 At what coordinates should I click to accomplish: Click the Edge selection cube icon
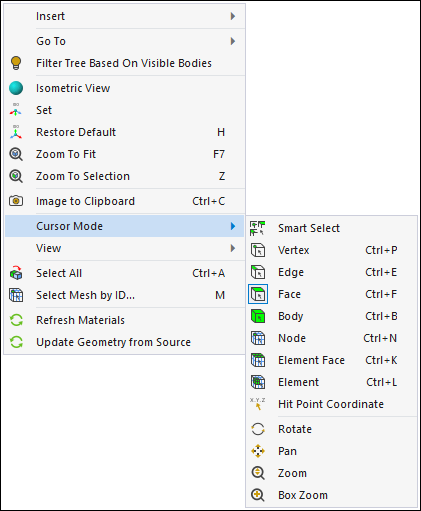point(258,272)
